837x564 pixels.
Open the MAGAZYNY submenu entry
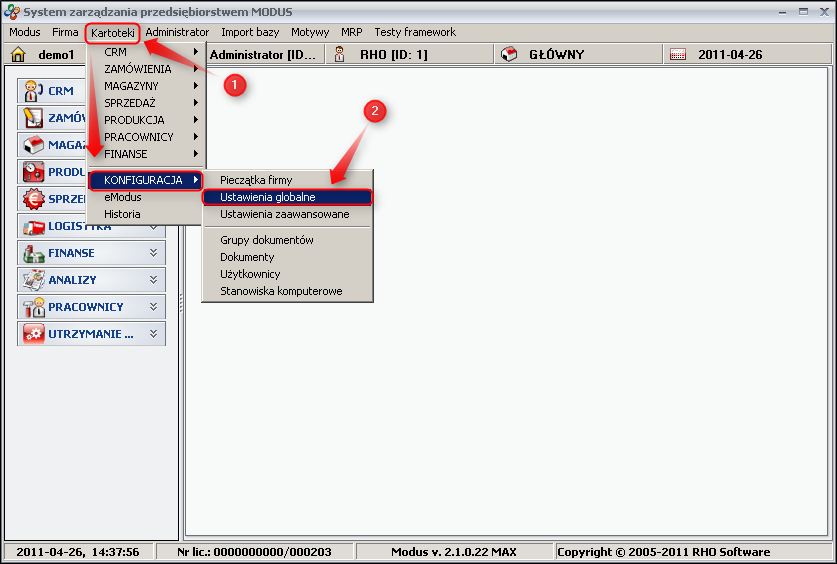click(147, 86)
